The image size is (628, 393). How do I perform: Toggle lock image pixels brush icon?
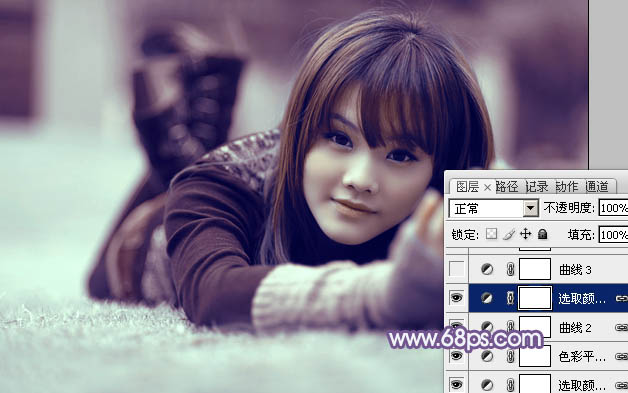[x=509, y=234]
